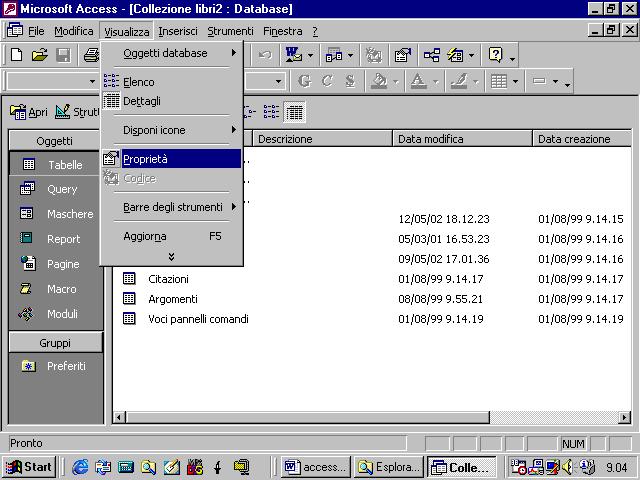
Task: Choose Aggiorna from the menu
Action: point(171,236)
